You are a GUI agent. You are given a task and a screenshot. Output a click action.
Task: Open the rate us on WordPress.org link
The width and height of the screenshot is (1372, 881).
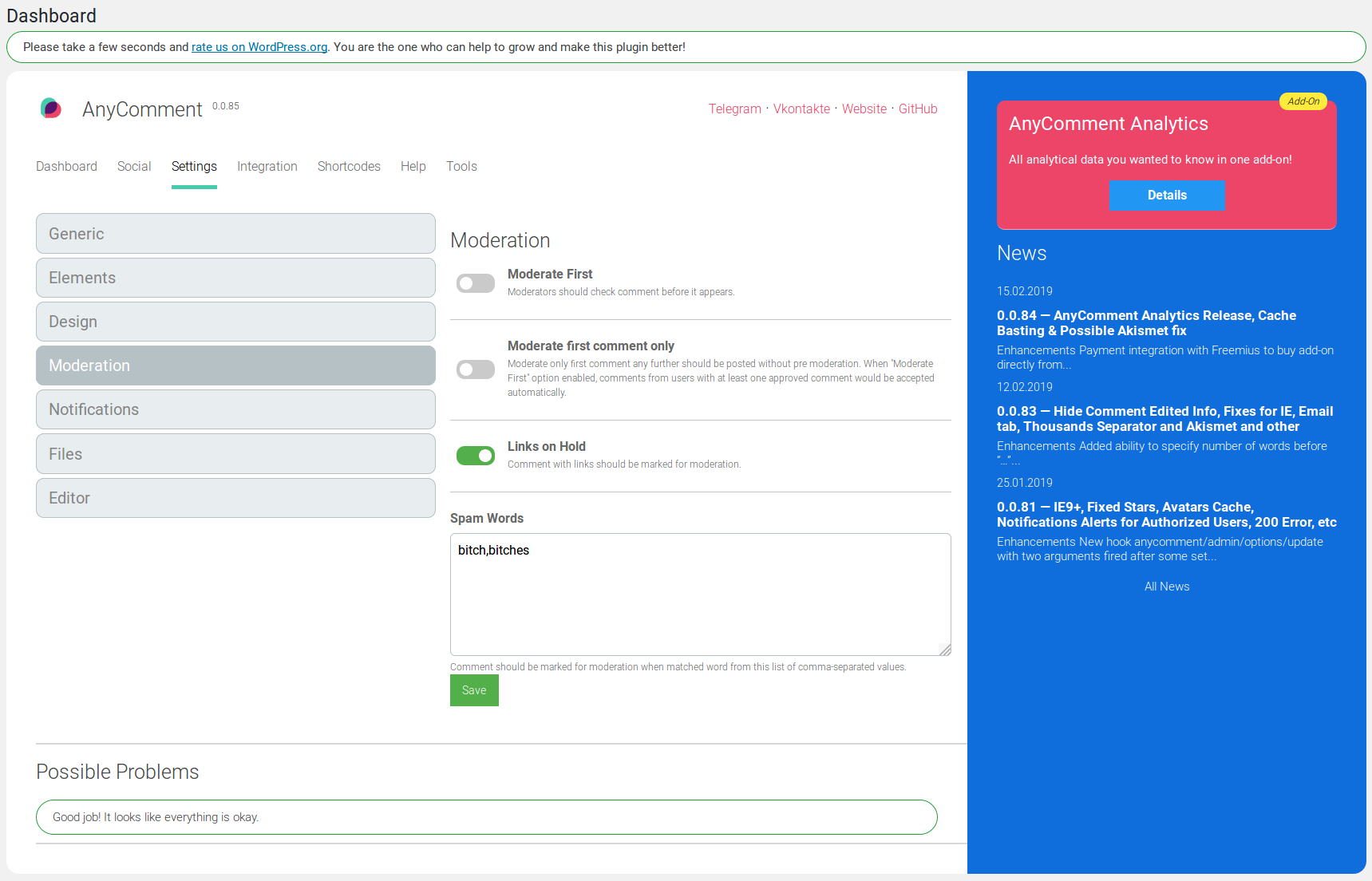click(x=259, y=47)
